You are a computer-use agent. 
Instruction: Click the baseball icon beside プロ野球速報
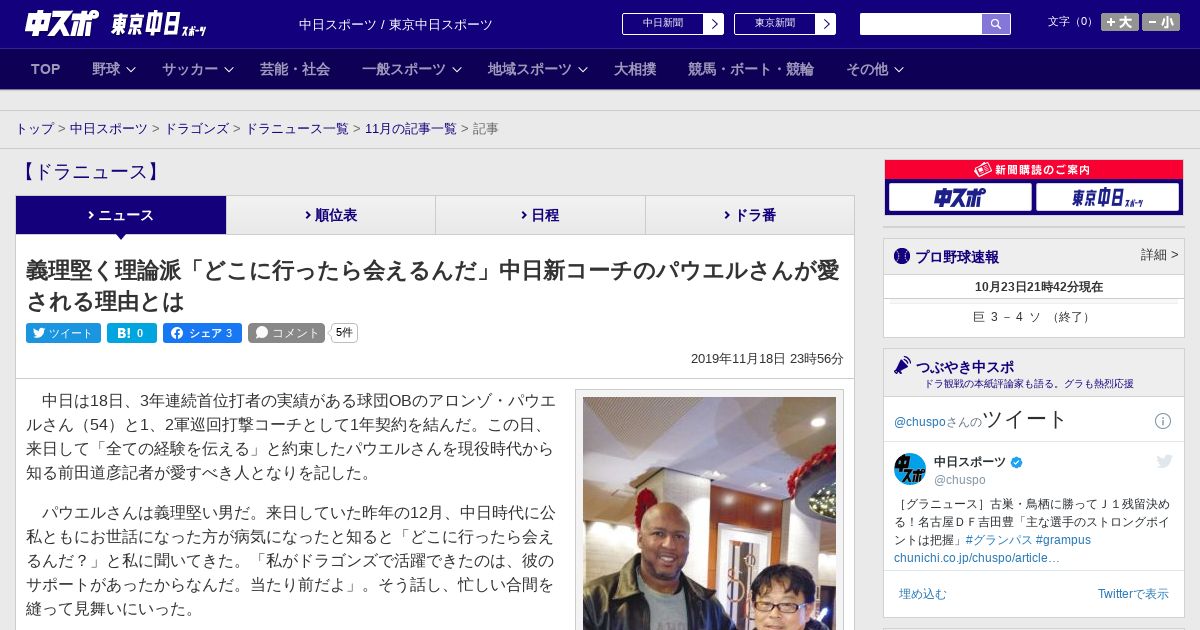(x=902, y=256)
